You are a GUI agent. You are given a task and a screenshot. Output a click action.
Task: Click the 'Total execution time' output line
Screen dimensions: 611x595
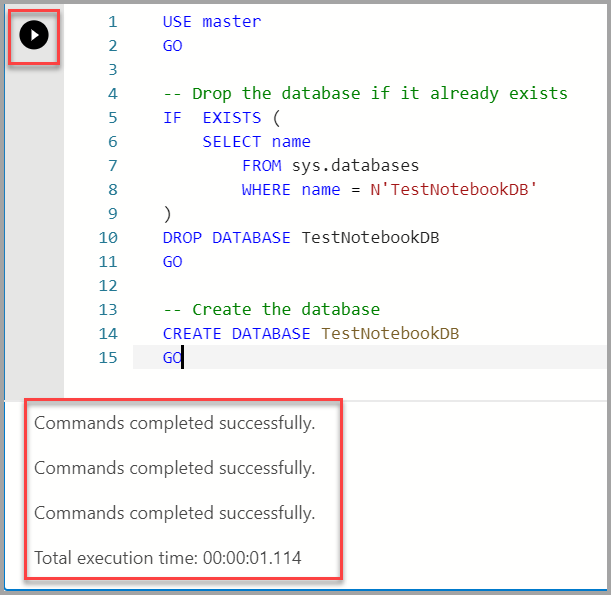click(x=167, y=558)
